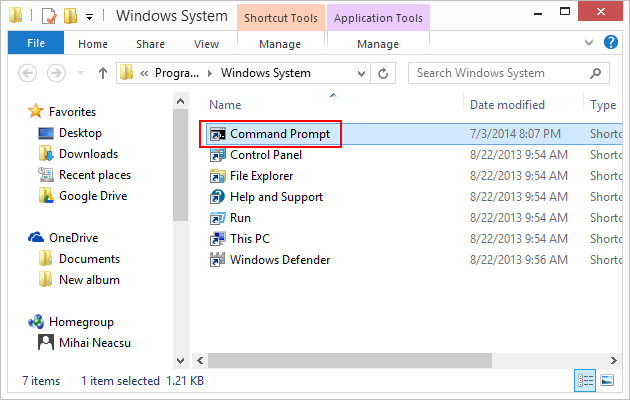Switch to Details view in status bar
Image resolution: width=630 pixels, height=400 pixels.
pos(586,381)
